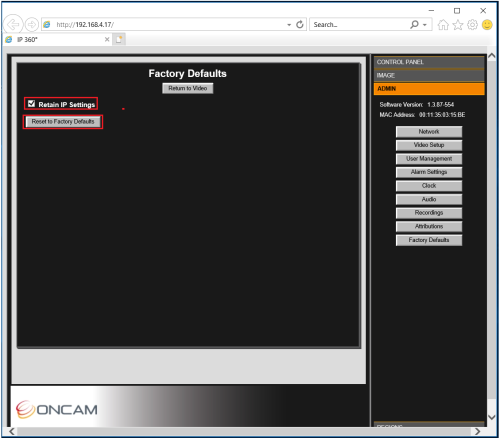The image size is (500, 438).
Task: Click the smiley feedback icon
Action: click(x=487, y=25)
